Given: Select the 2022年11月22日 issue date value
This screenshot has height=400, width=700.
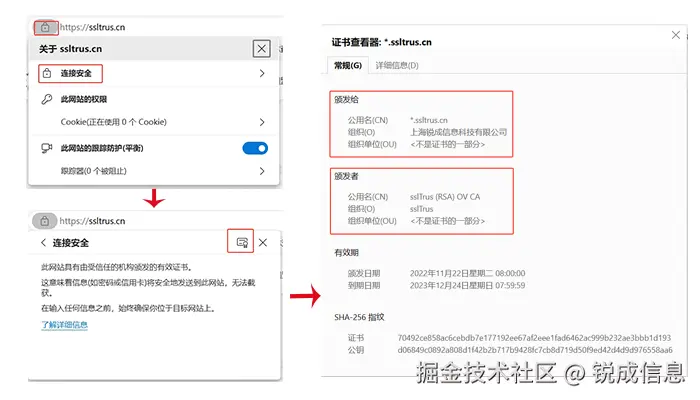Looking at the screenshot, I should (x=467, y=273).
